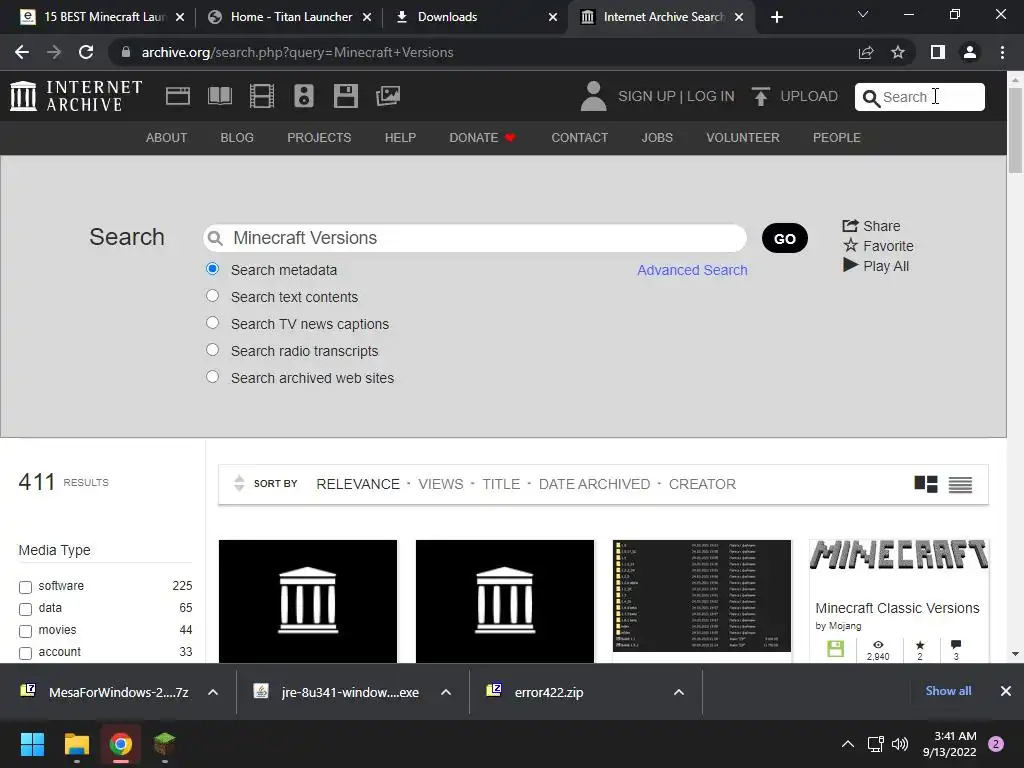Screen dimensions: 1024x768
Task: Click Show all downloads
Action: coord(948,691)
